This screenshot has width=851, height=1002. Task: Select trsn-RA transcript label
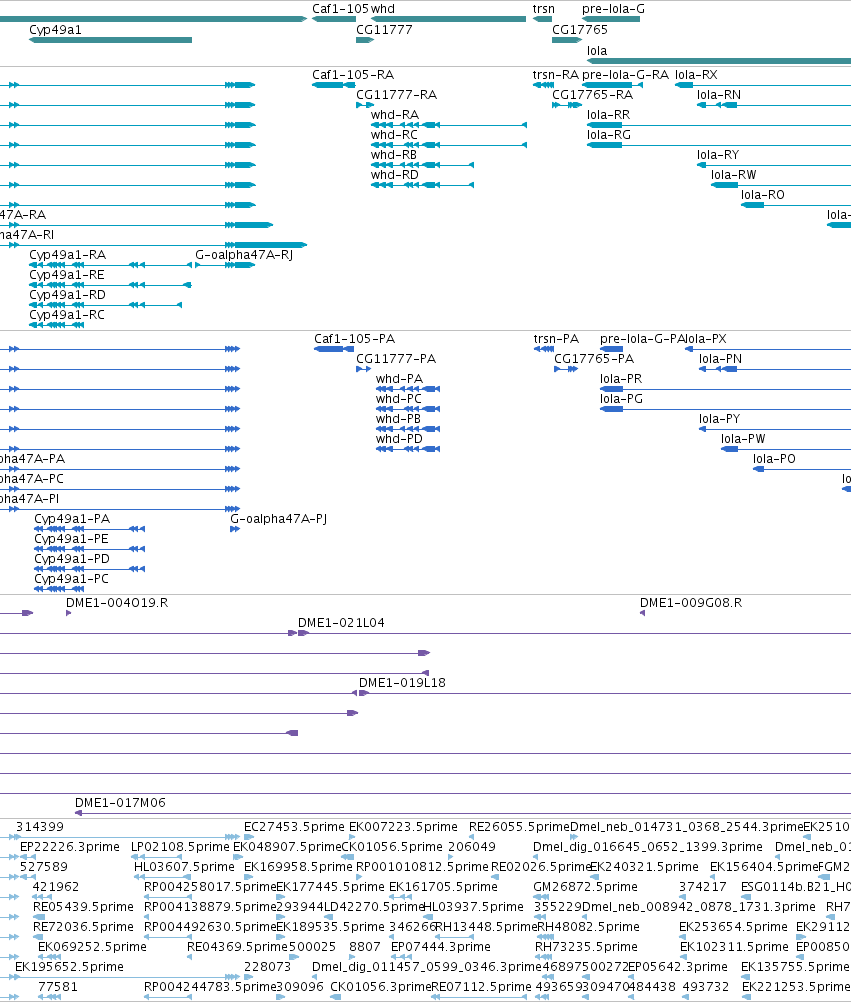(556, 75)
